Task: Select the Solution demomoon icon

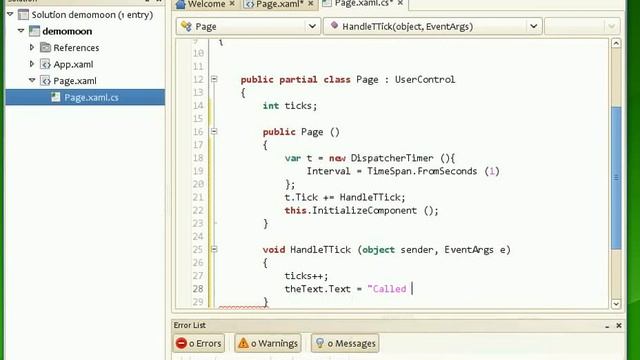Action: coord(24,15)
